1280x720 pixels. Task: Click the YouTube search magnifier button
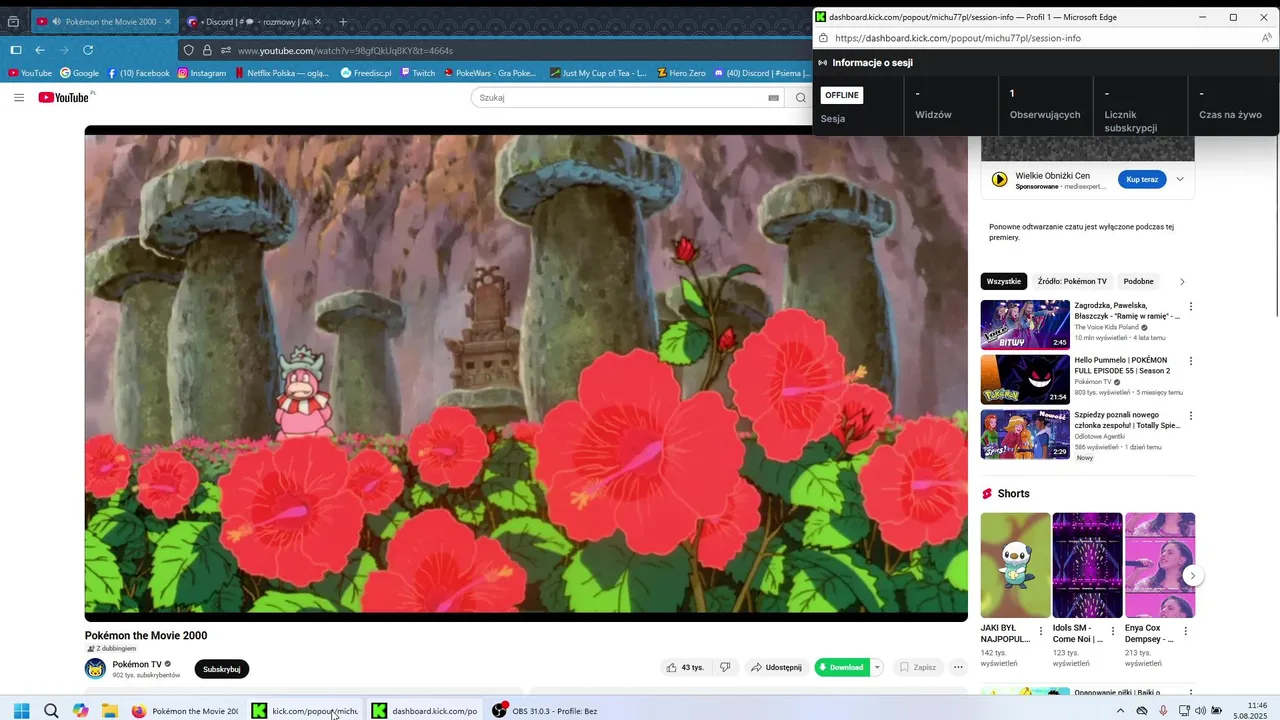[x=801, y=98]
